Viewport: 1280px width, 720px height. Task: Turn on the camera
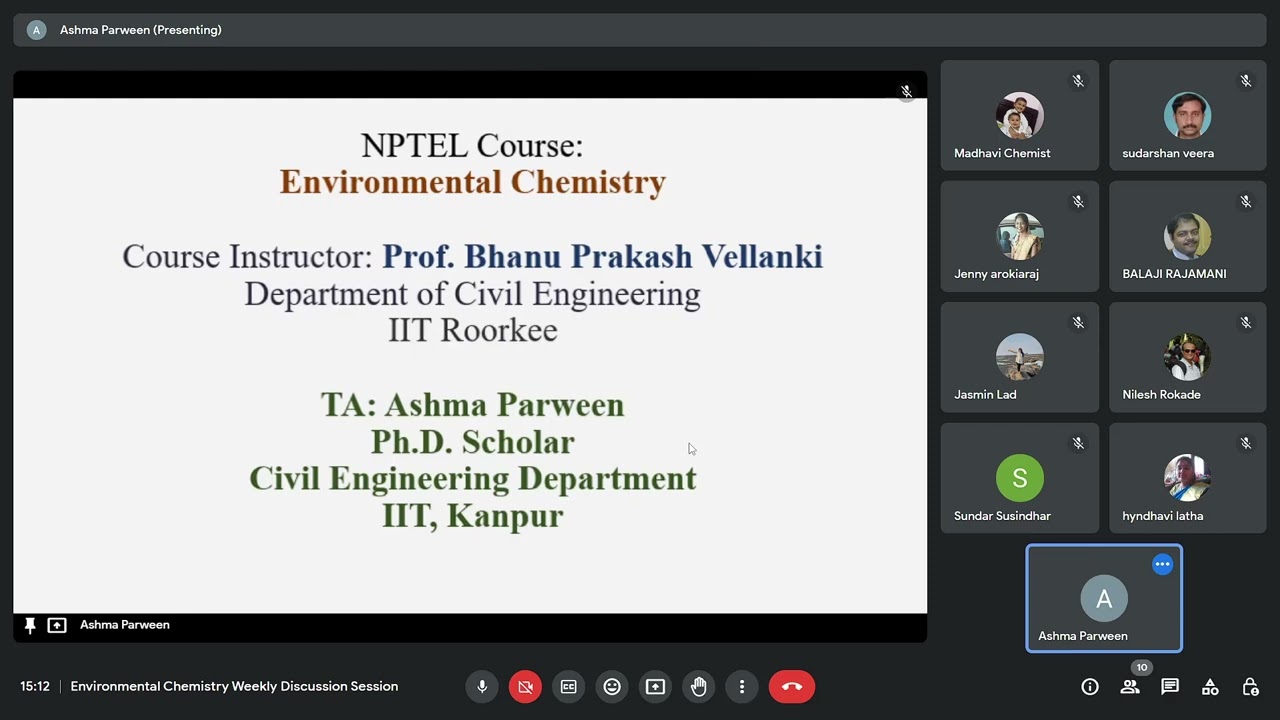coord(525,687)
